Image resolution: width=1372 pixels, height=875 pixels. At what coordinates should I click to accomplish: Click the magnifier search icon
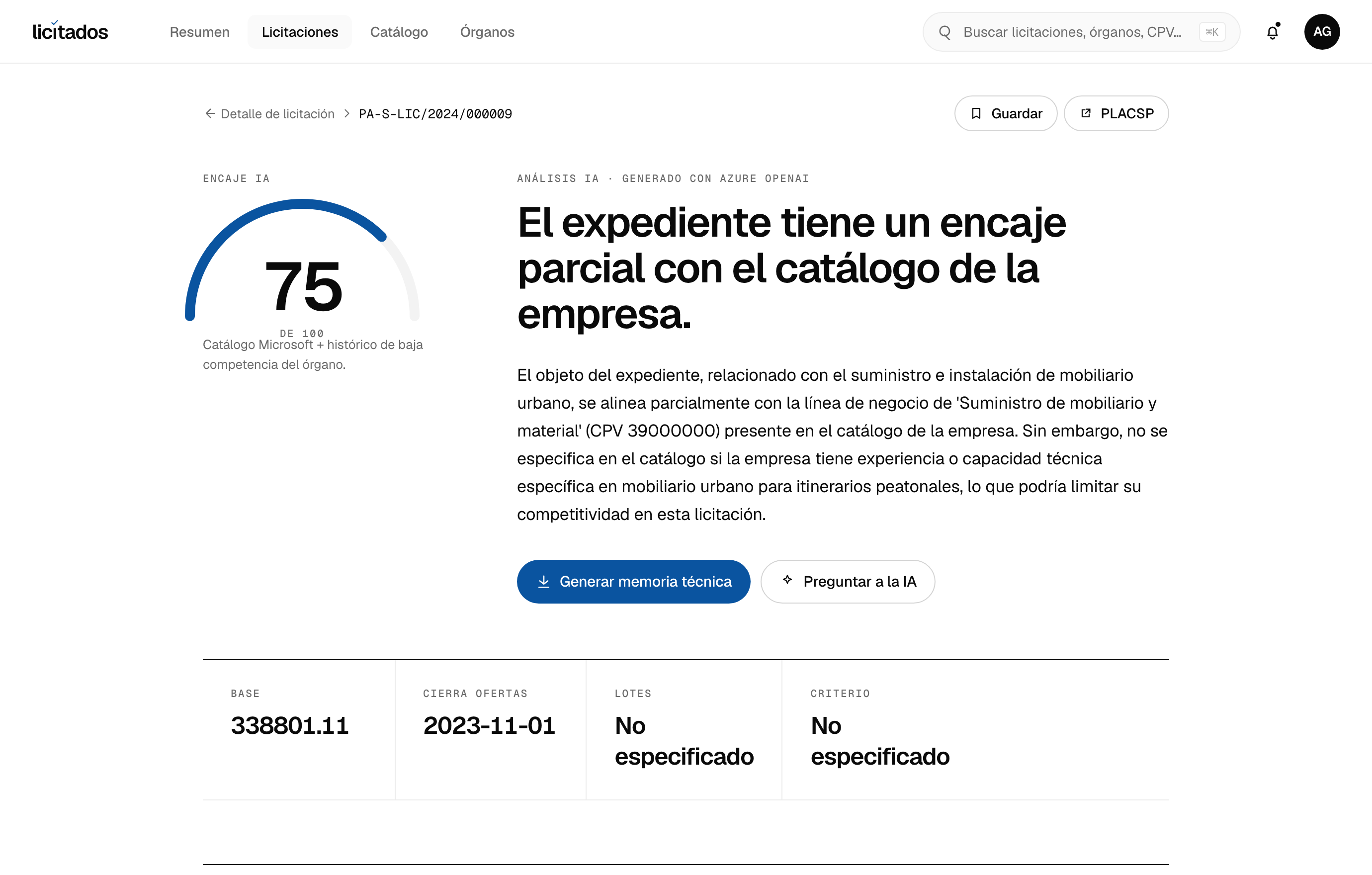coord(944,32)
